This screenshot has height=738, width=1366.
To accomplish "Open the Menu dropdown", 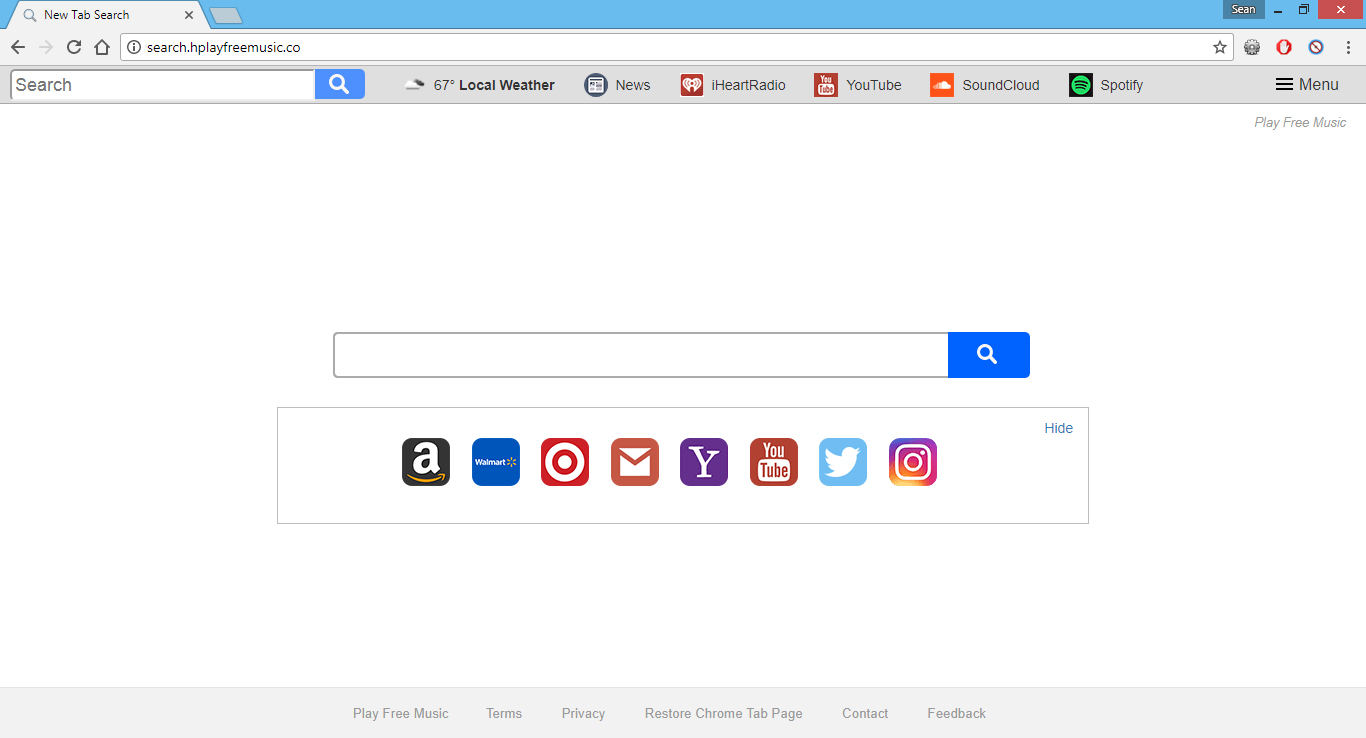I will pos(1307,84).
